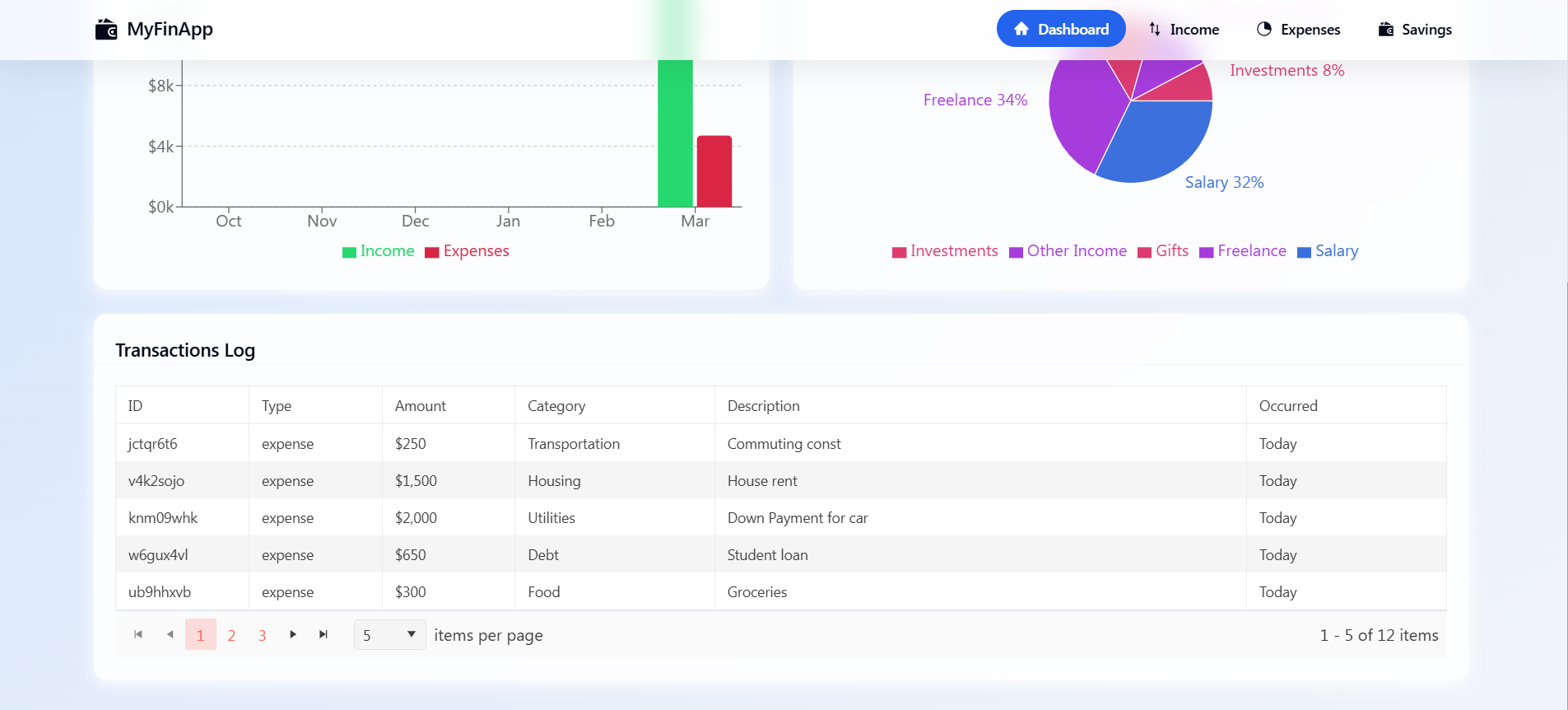
Task: Go to the Income page
Action: 1184,29
